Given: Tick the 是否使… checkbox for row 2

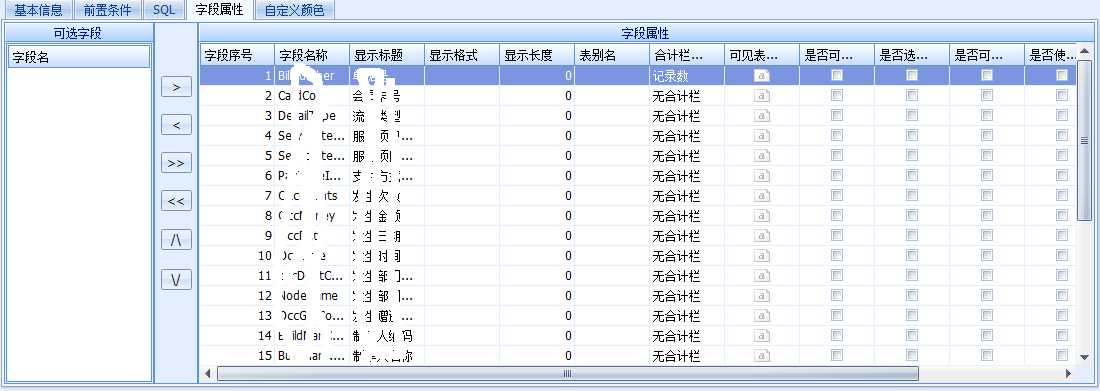Looking at the screenshot, I should pos(1062,95).
